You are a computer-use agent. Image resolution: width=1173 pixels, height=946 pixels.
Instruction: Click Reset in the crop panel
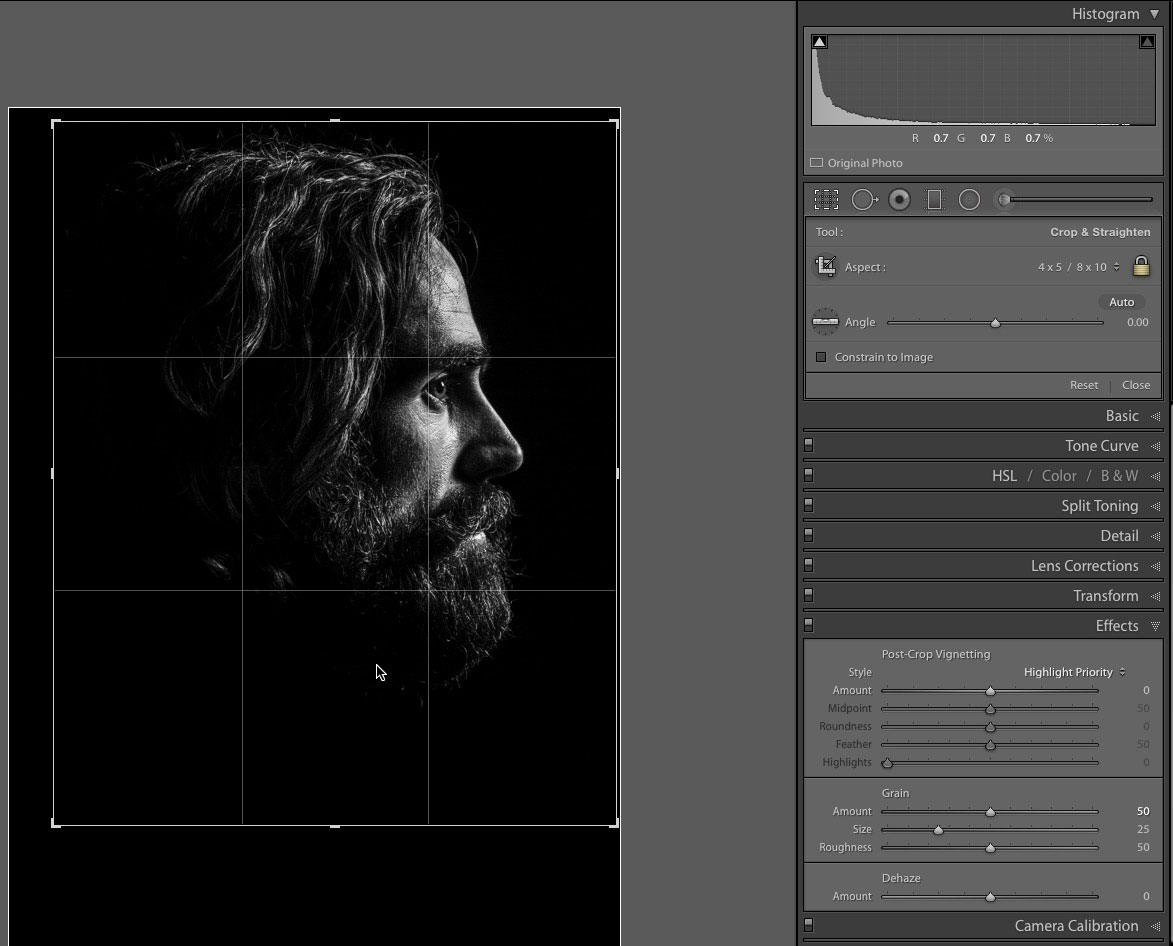click(x=1083, y=385)
